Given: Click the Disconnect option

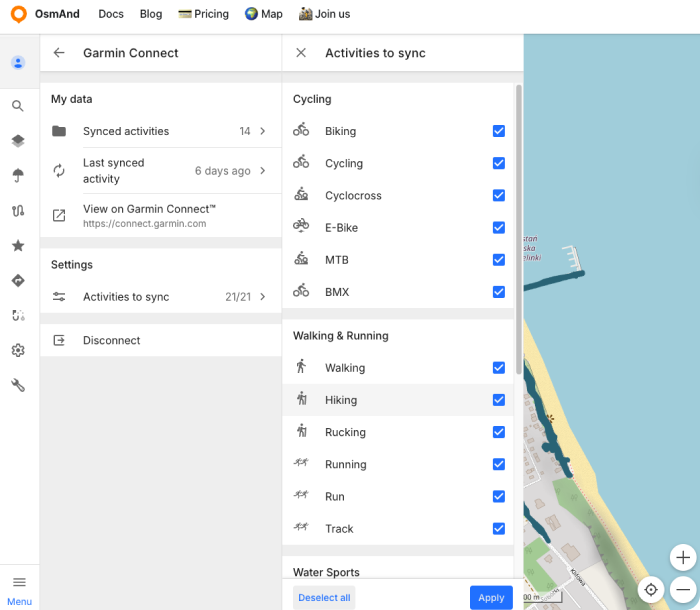Looking at the screenshot, I should 161,340.
